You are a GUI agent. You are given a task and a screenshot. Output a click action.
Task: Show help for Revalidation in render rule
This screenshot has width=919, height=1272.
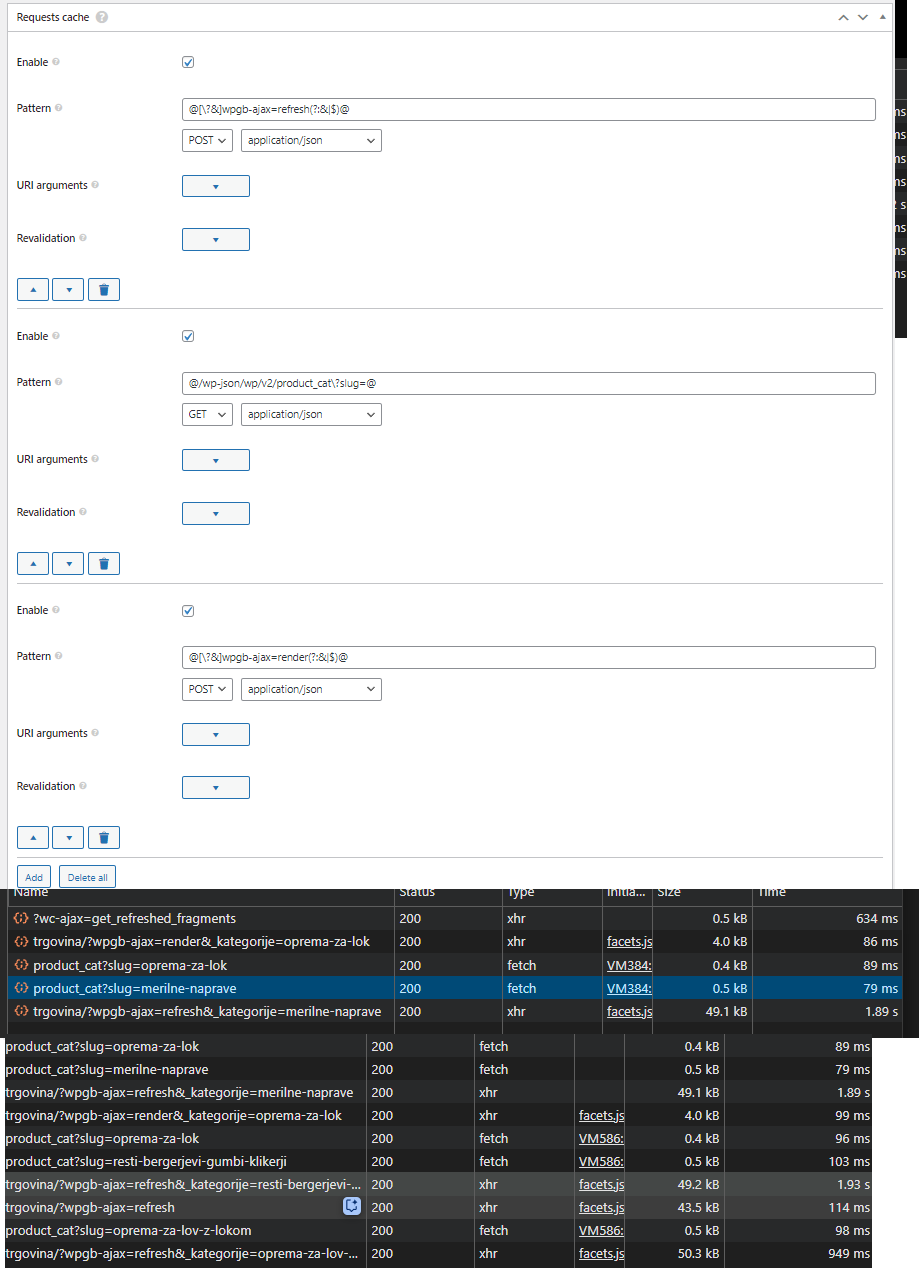[x=83, y=786]
